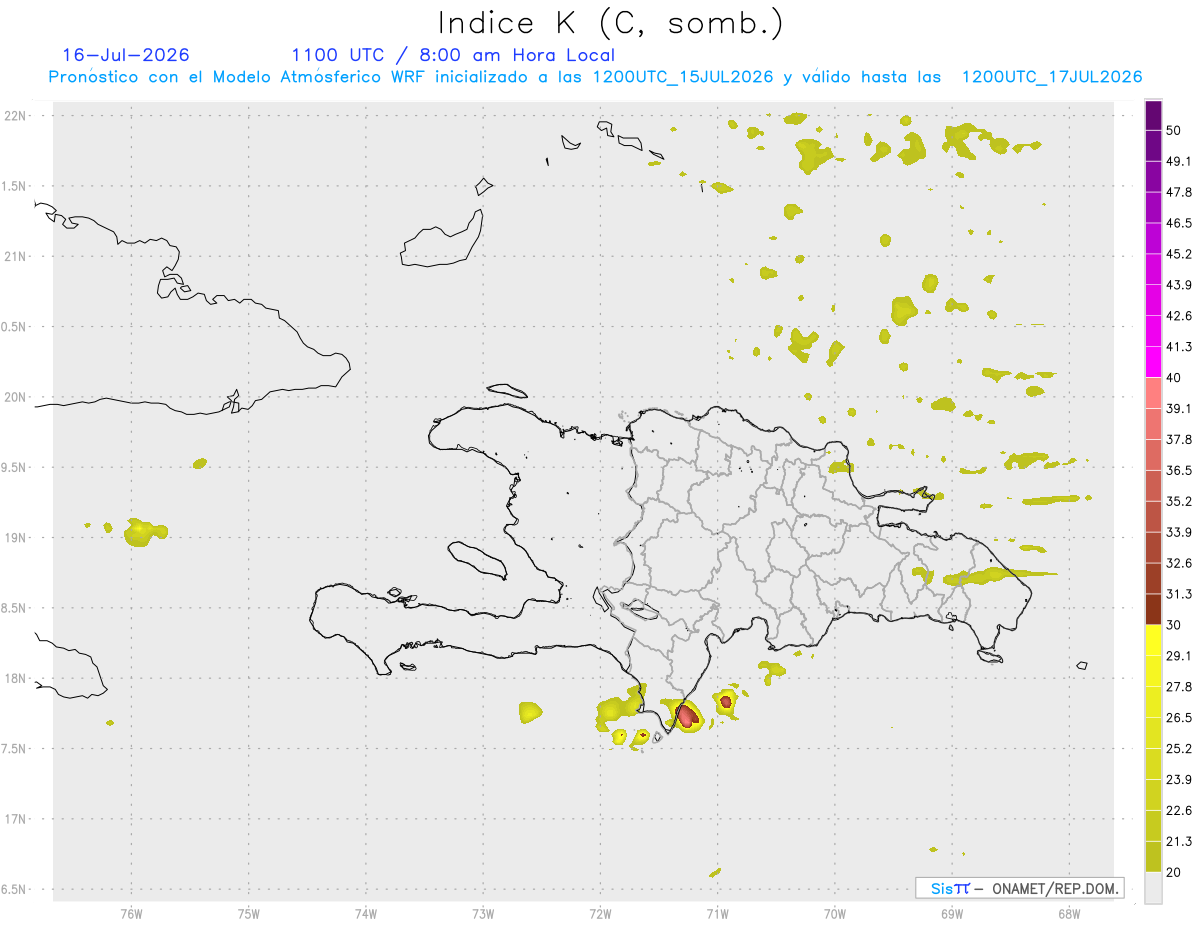Click the color bar value "47.8"
1200x927 pixels.
coord(1180,192)
